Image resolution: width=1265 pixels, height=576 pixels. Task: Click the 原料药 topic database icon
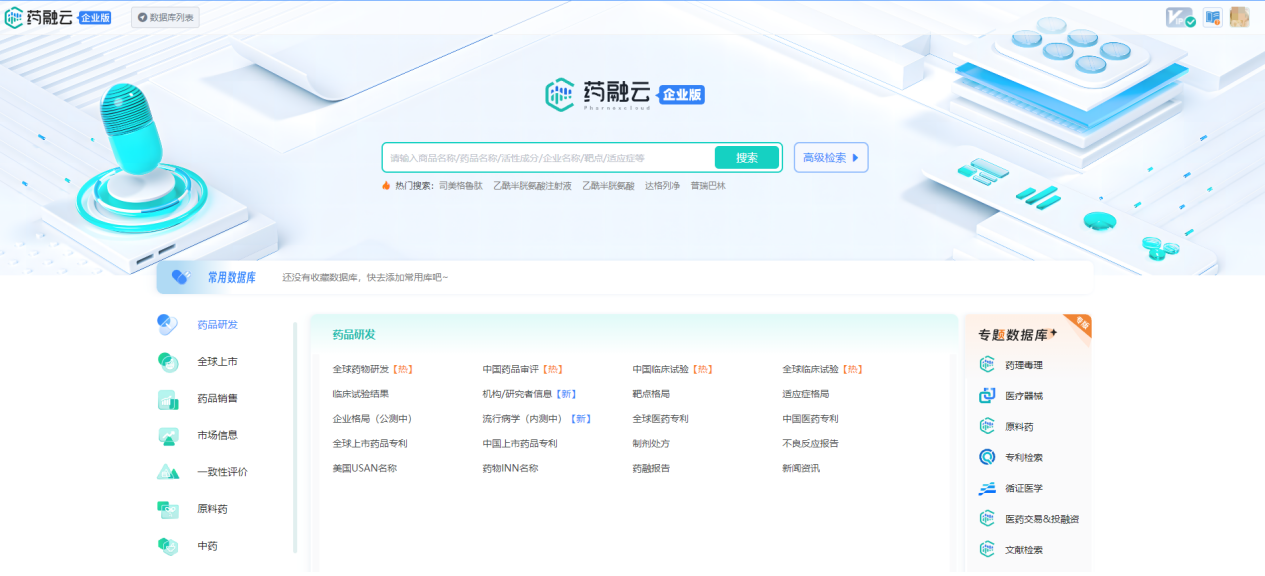point(987,426)
